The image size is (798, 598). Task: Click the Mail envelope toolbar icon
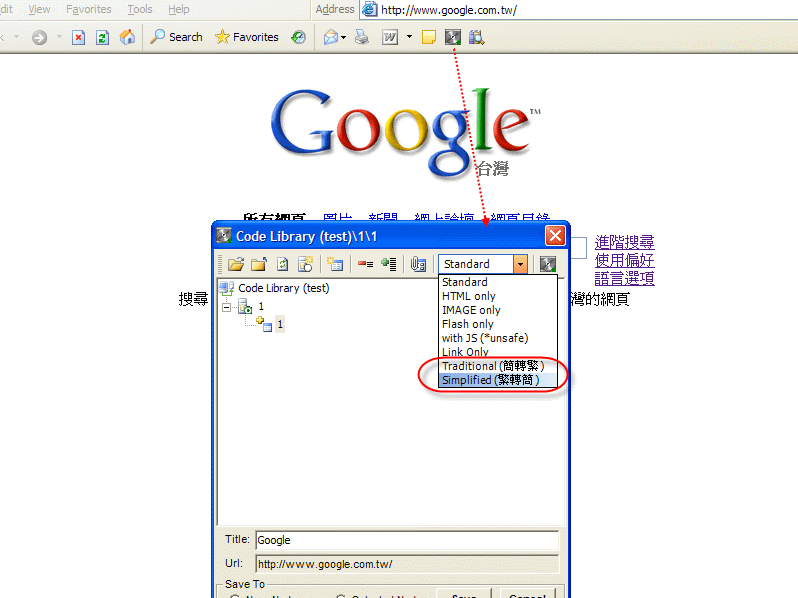tap(331, 37)
